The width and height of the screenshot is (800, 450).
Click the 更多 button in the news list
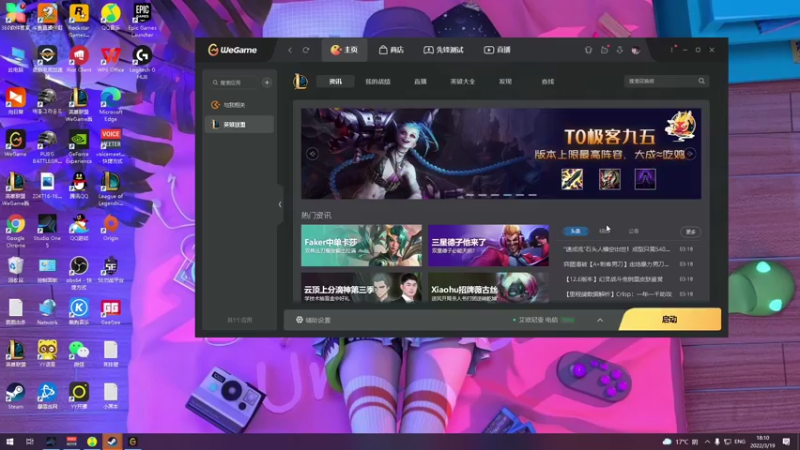691,232
